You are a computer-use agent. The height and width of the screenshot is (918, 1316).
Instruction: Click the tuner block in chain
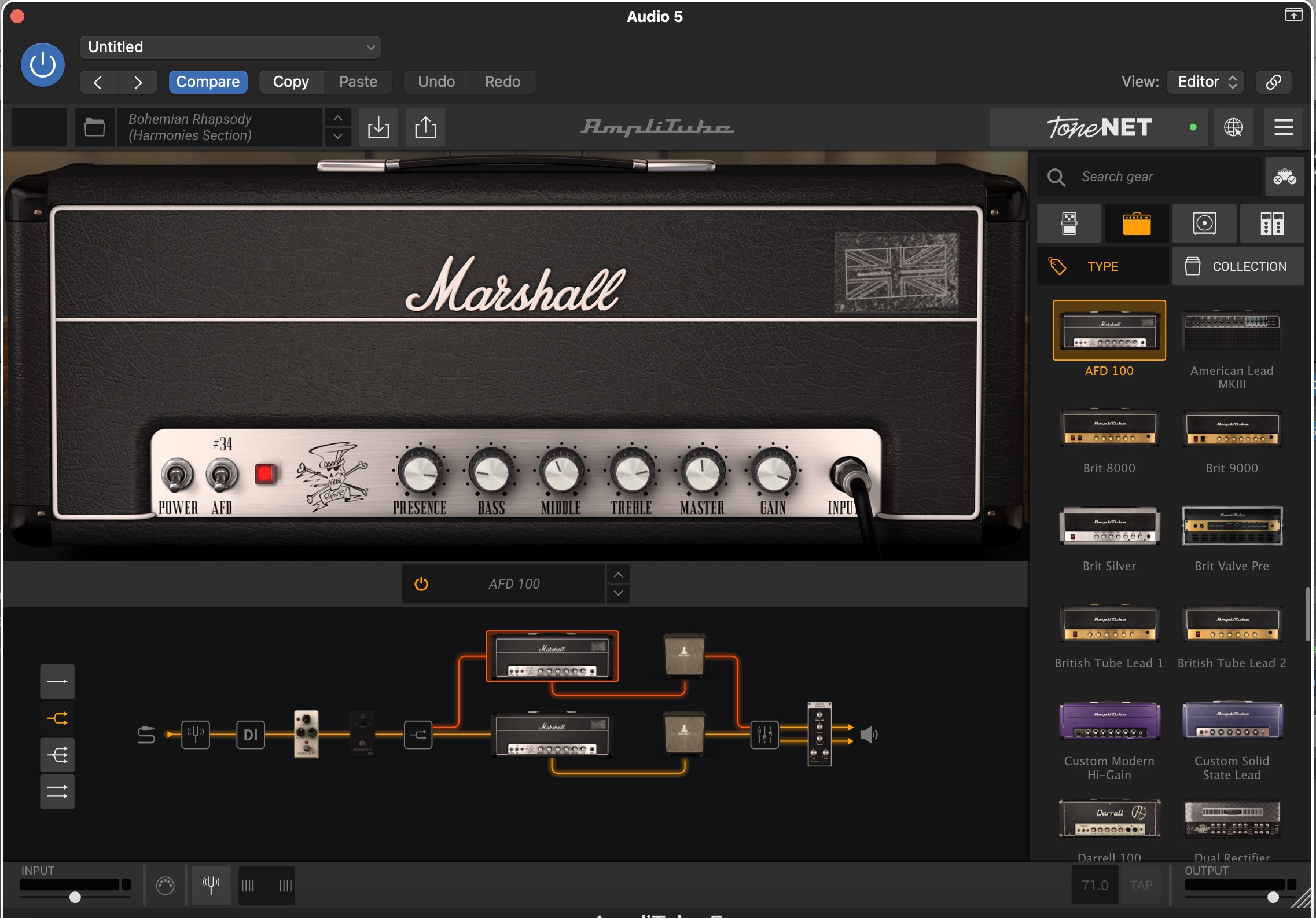coord(196,735)
